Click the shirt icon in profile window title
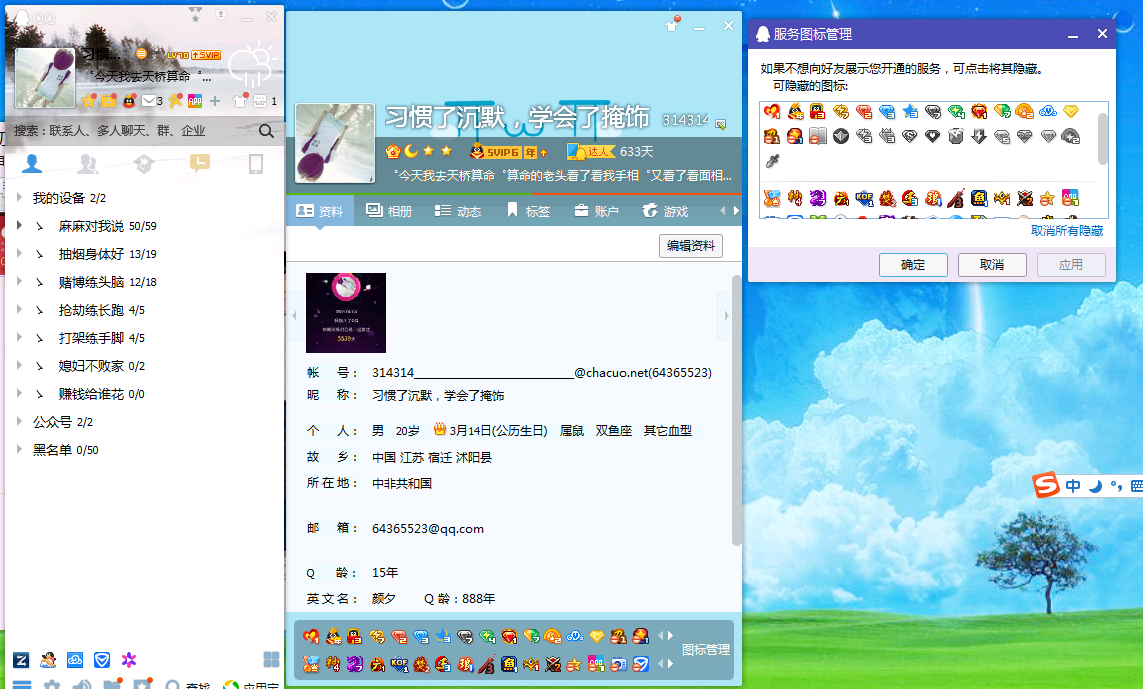Screen dimensions: 1143x689 tap(672, 26)
